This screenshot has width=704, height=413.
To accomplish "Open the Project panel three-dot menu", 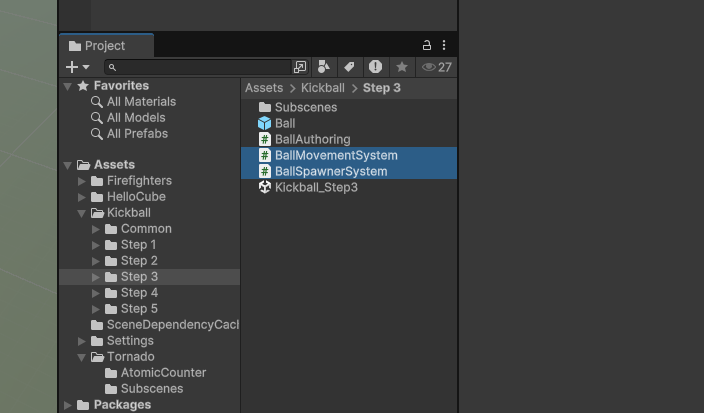I will (444, 45).
